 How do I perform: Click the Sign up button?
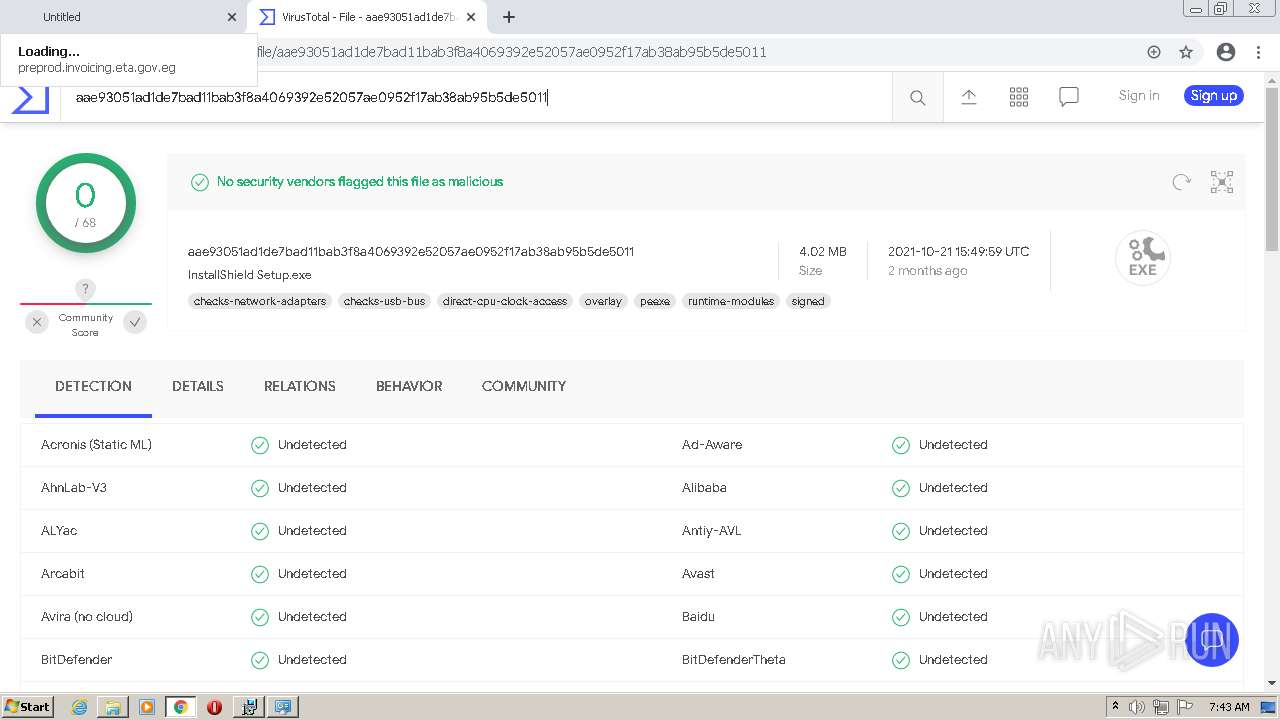[1214, 96]
